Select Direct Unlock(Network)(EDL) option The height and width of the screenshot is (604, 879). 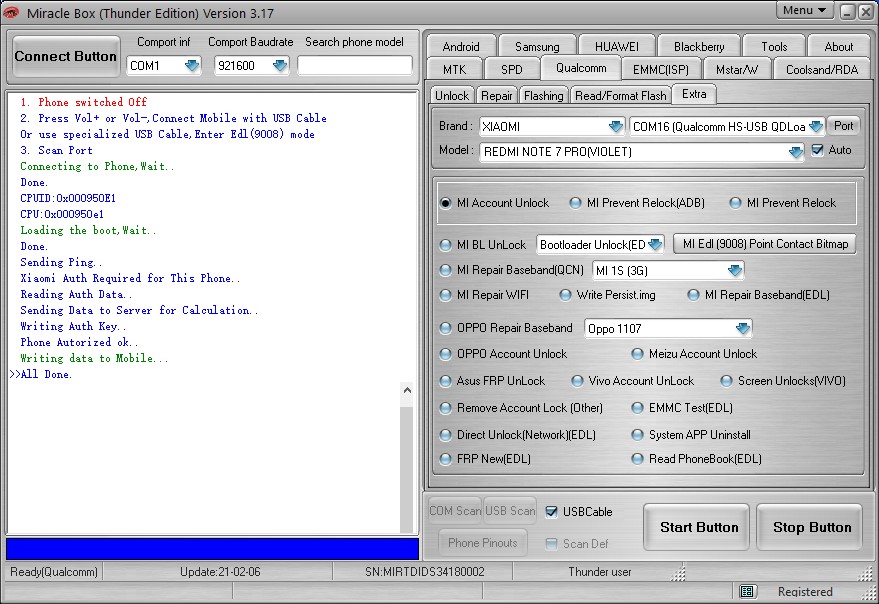tap(446, 435)
